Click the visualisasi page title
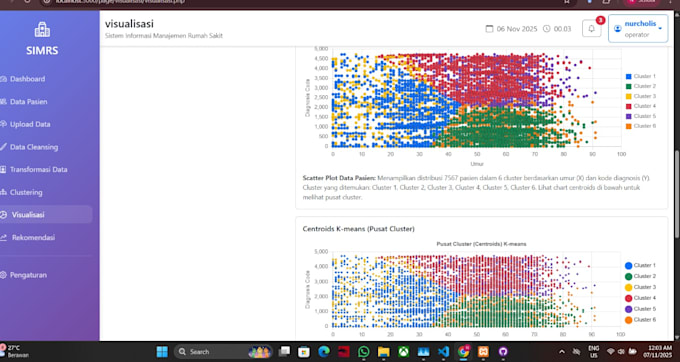This screenshot has height=362, width=680. pos(129,24)
